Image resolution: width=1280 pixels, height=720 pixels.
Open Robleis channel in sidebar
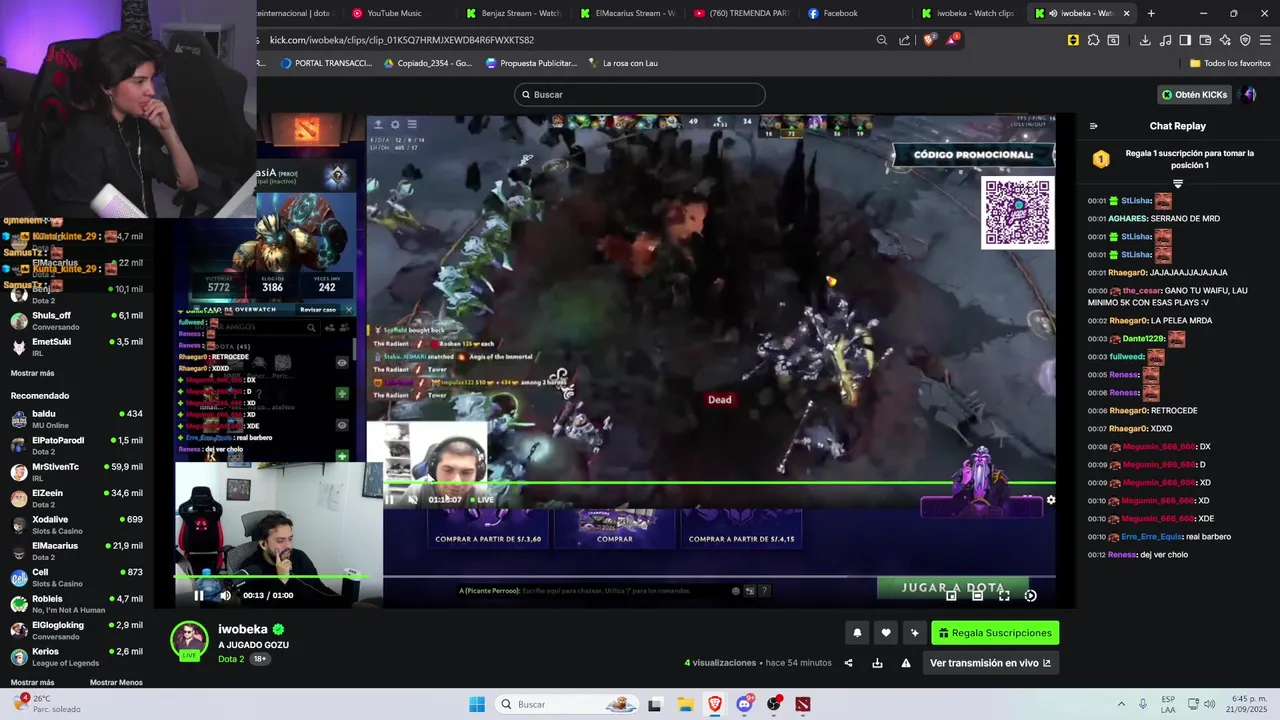point(77,604)
